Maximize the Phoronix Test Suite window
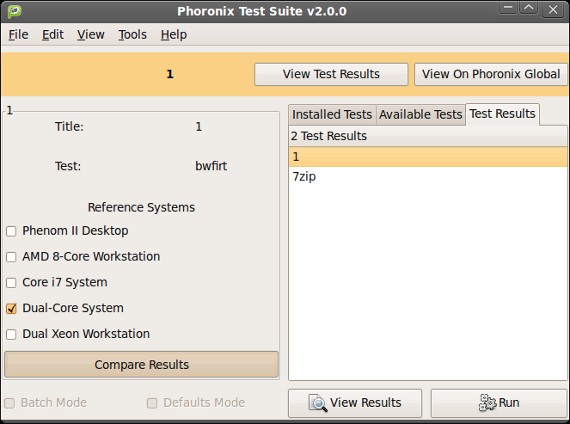570x424 pixels. pyautogui.click(x=529, y=8)
